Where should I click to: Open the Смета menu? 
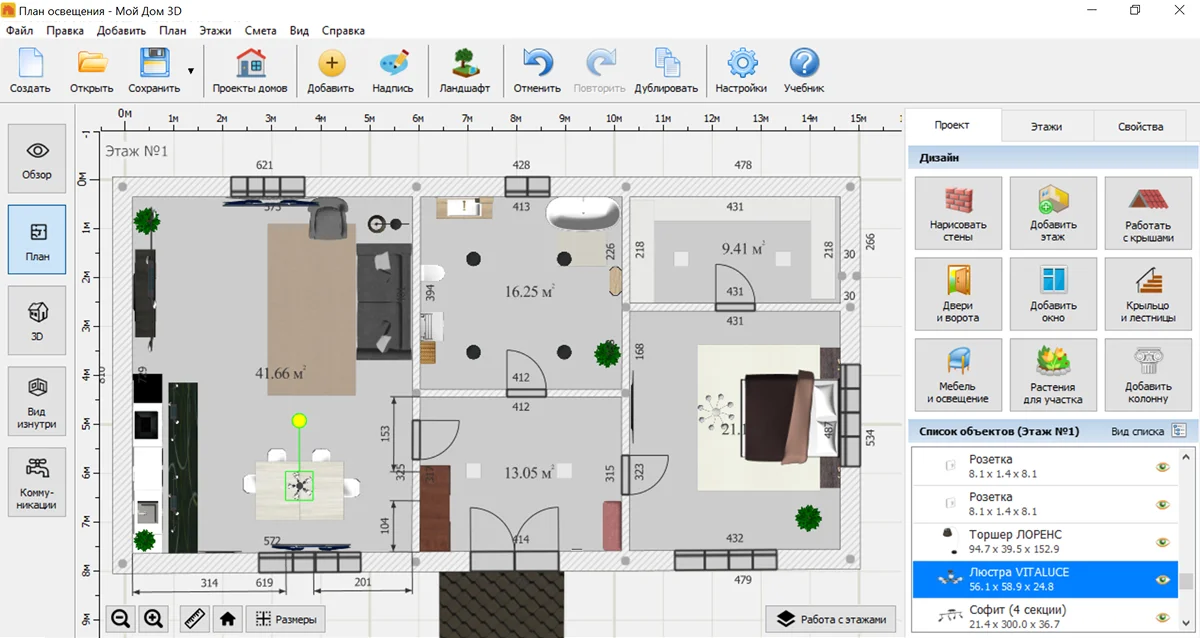coord(260,30)
